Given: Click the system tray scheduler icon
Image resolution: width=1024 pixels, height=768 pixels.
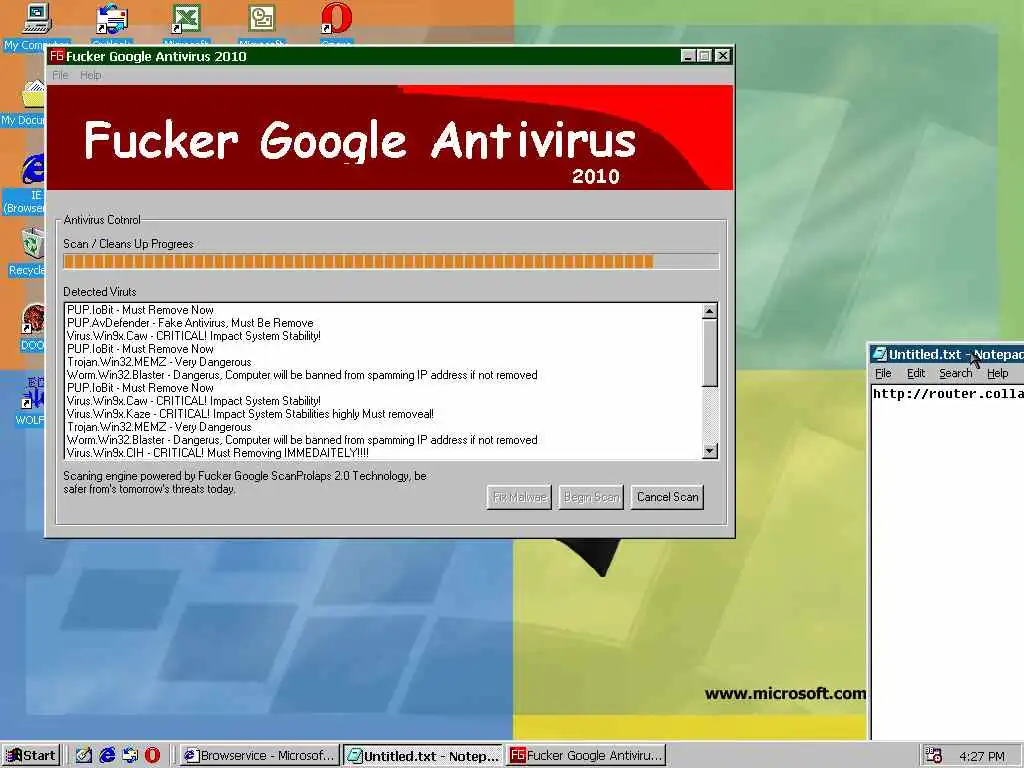Looking at the screenshot, I should click(933, 756).
